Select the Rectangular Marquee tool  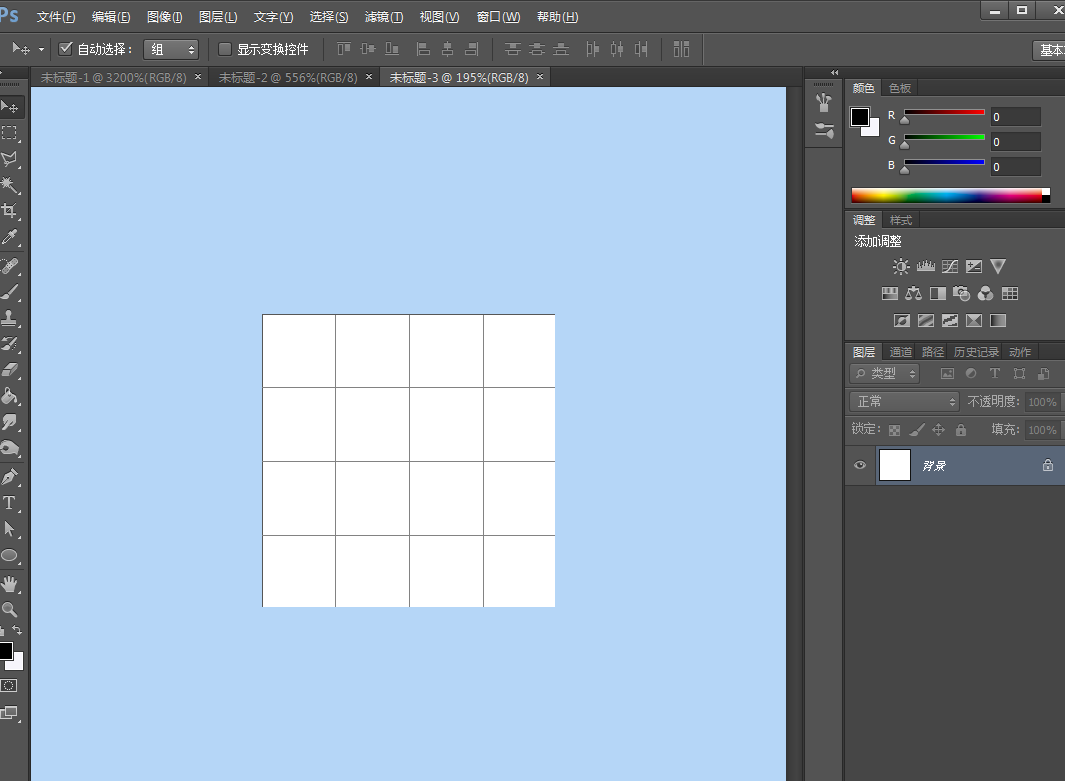tap(10, 133)
